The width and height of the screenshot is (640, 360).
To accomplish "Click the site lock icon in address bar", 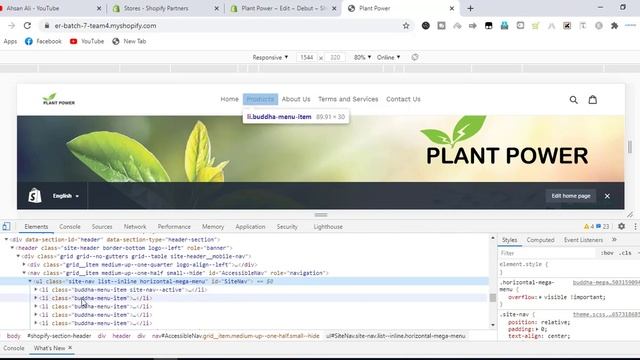I will [47, 26].
